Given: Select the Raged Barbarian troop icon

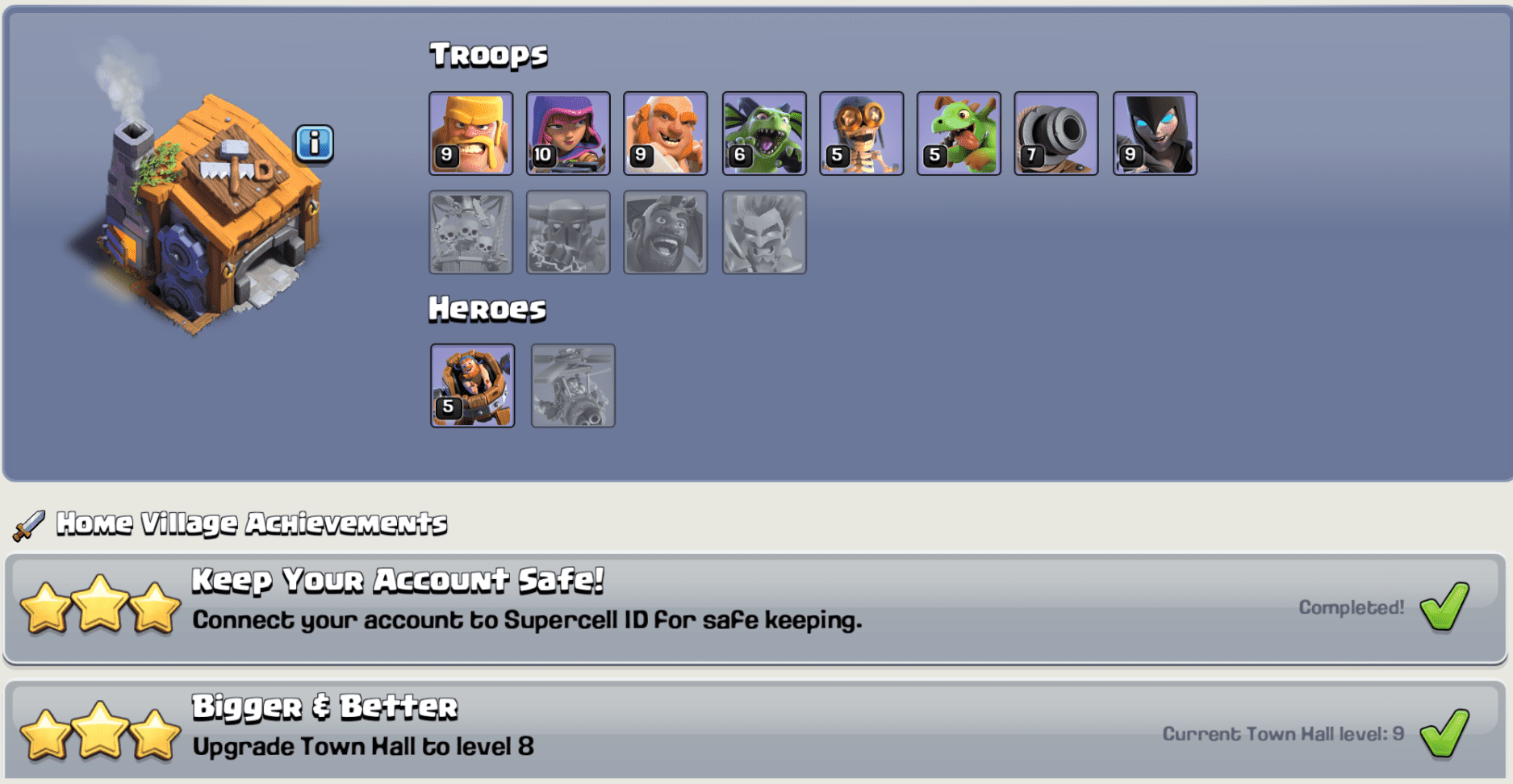Looking at the screenshot, I should pos(471,133).
